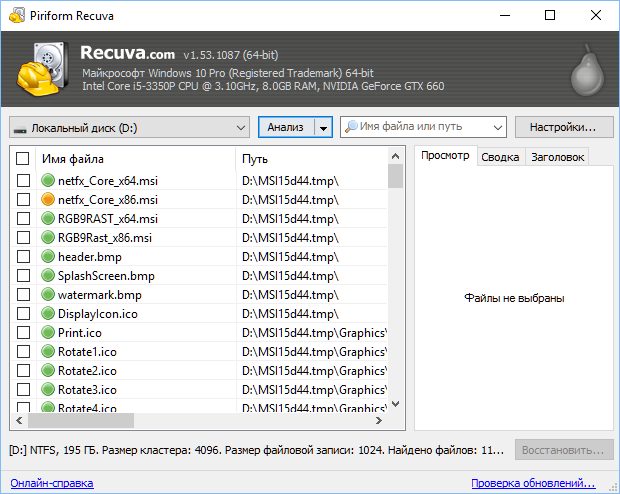The image size is (620, 494).
Task: Sort by the Путь column header
Action: 312,159
